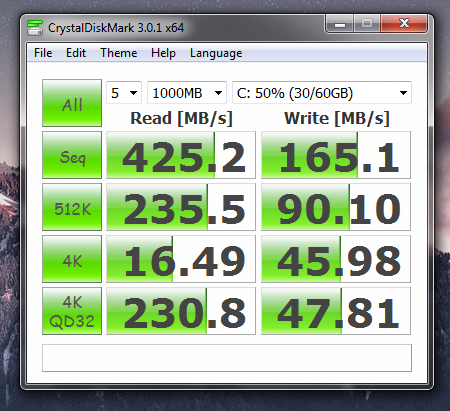Start the Seq sequential test
This screenshot has width=450, height=411.
point(72,155)
